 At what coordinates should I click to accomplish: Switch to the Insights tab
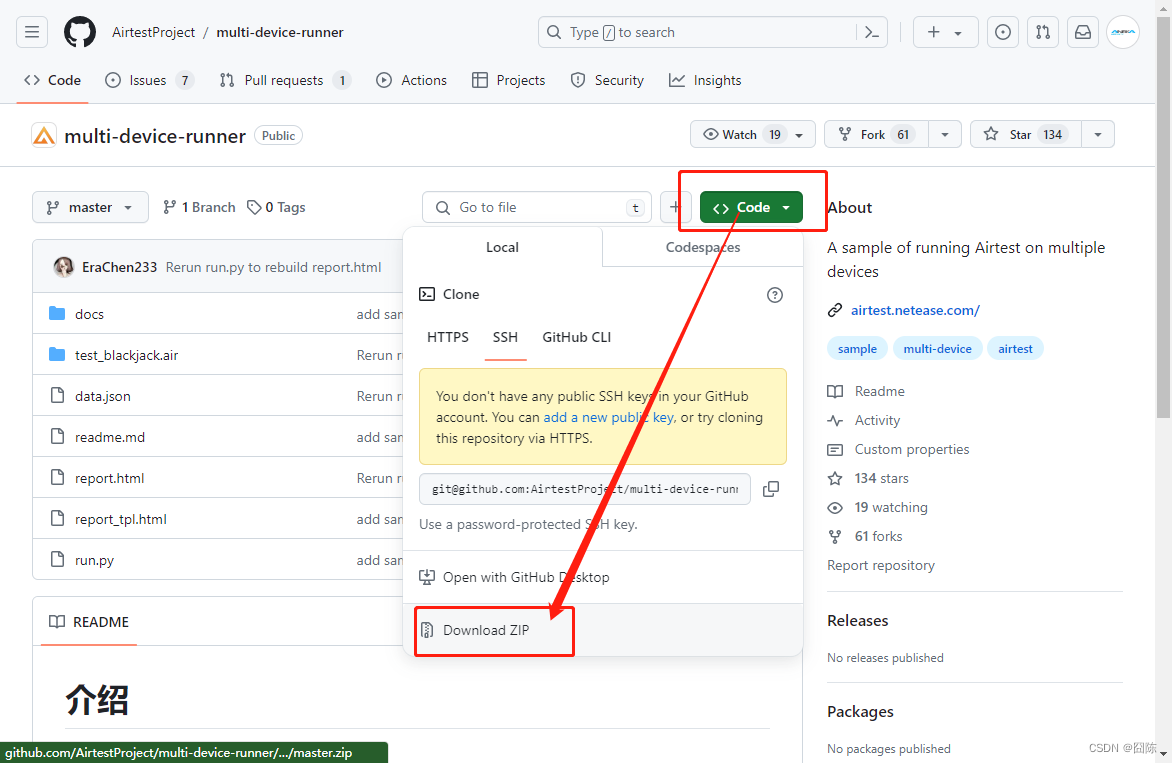(x=705, y=80)
